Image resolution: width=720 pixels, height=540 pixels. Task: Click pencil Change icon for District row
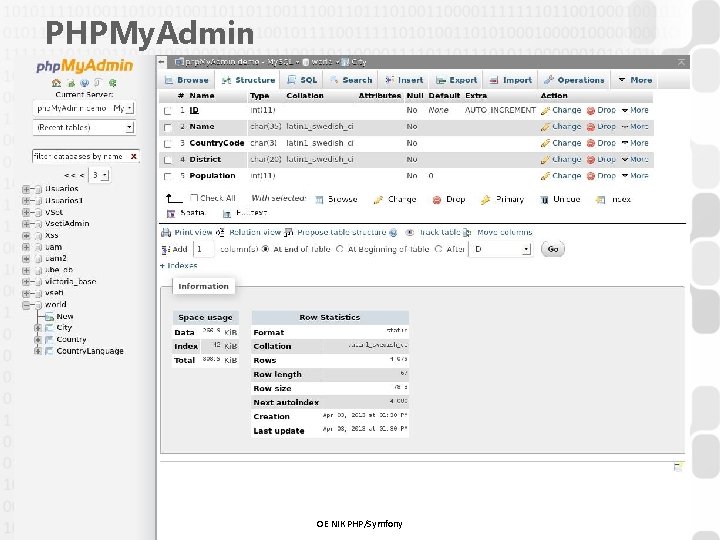545,160
